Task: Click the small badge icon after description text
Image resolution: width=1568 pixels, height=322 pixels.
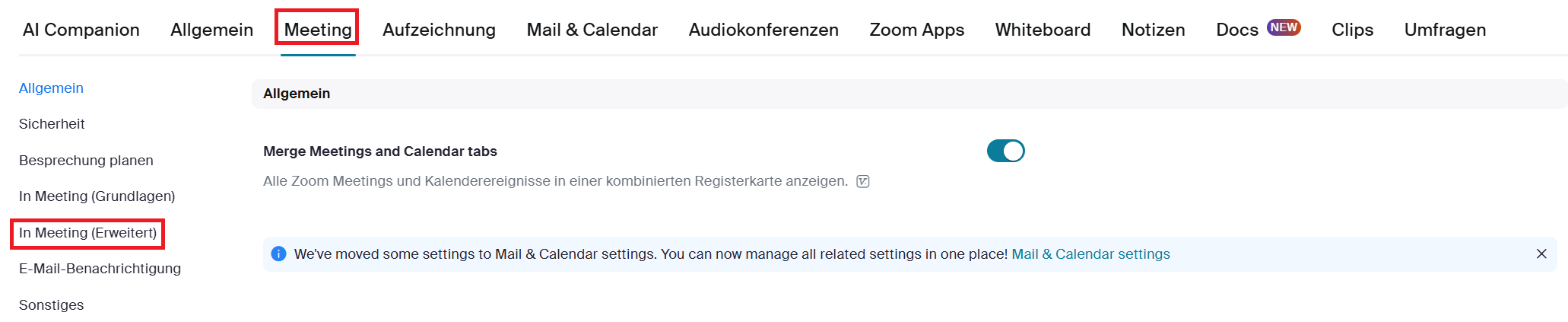Action: coord(863,181)
